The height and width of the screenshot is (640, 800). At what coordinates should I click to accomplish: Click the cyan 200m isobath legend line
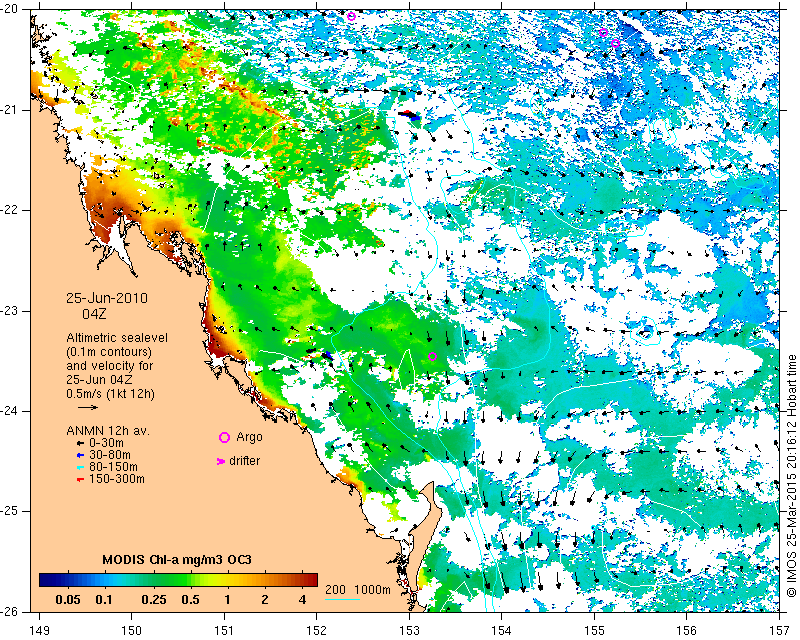(342, 599)
